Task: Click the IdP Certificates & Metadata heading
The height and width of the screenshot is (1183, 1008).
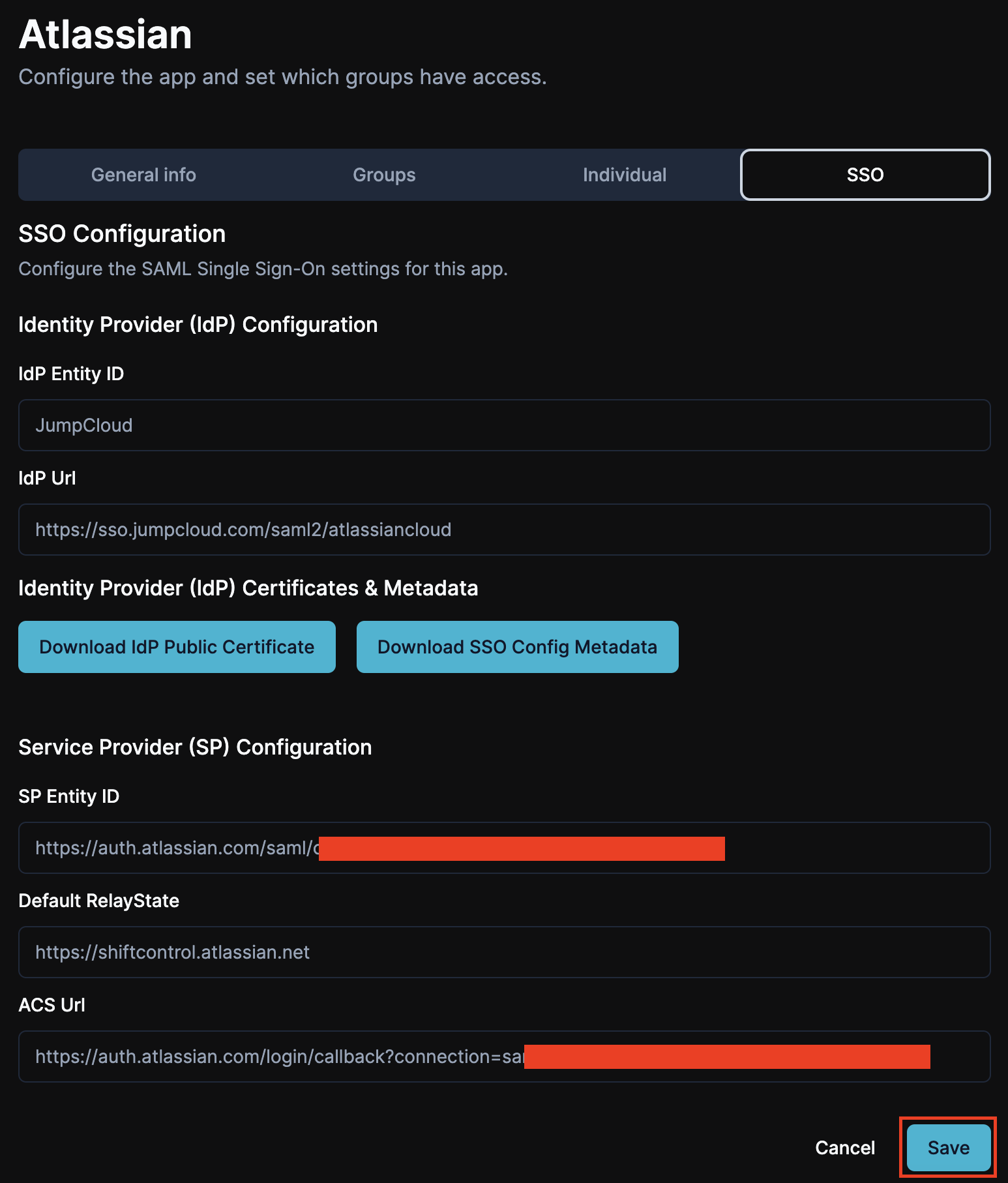Action: [248, 588]
